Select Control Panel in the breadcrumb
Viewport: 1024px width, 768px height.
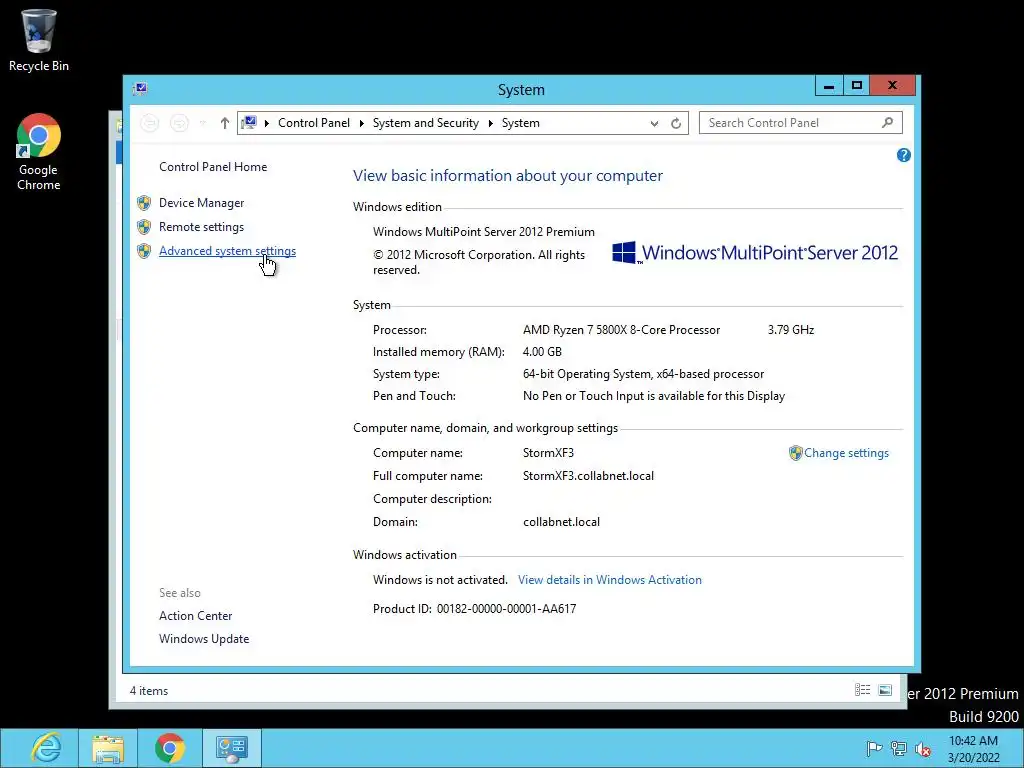(x=313, y=123)
